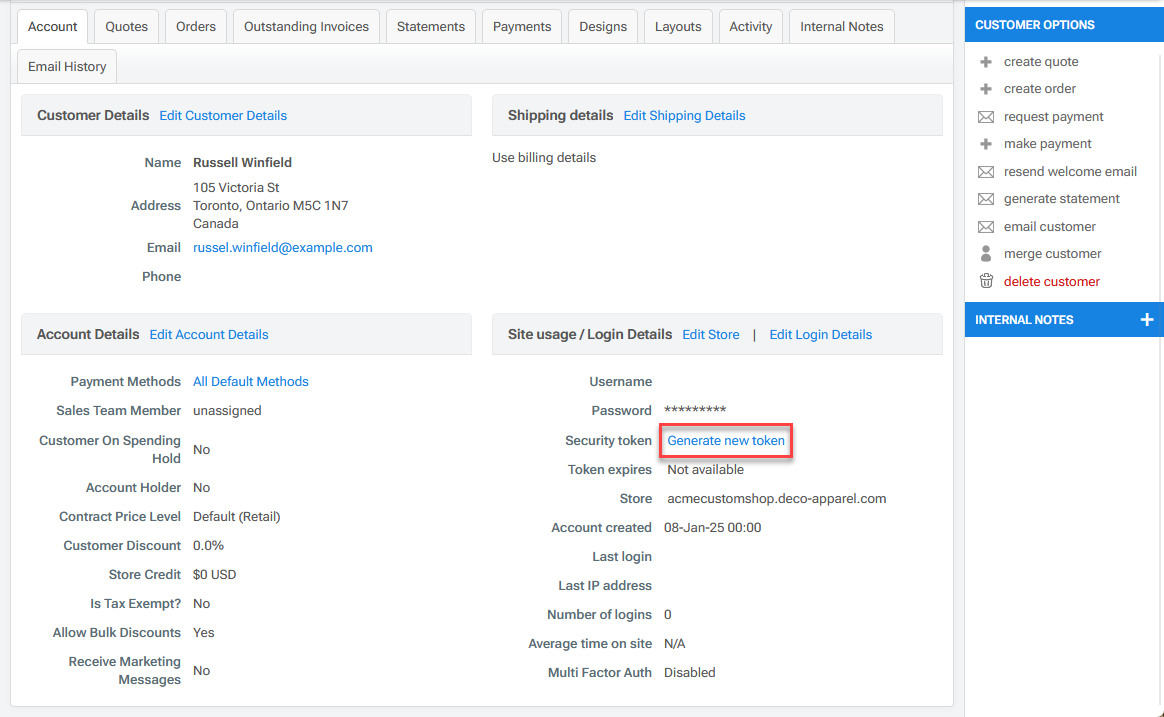
Task: Click the red delete customer option
Action: click(1052, 282)
